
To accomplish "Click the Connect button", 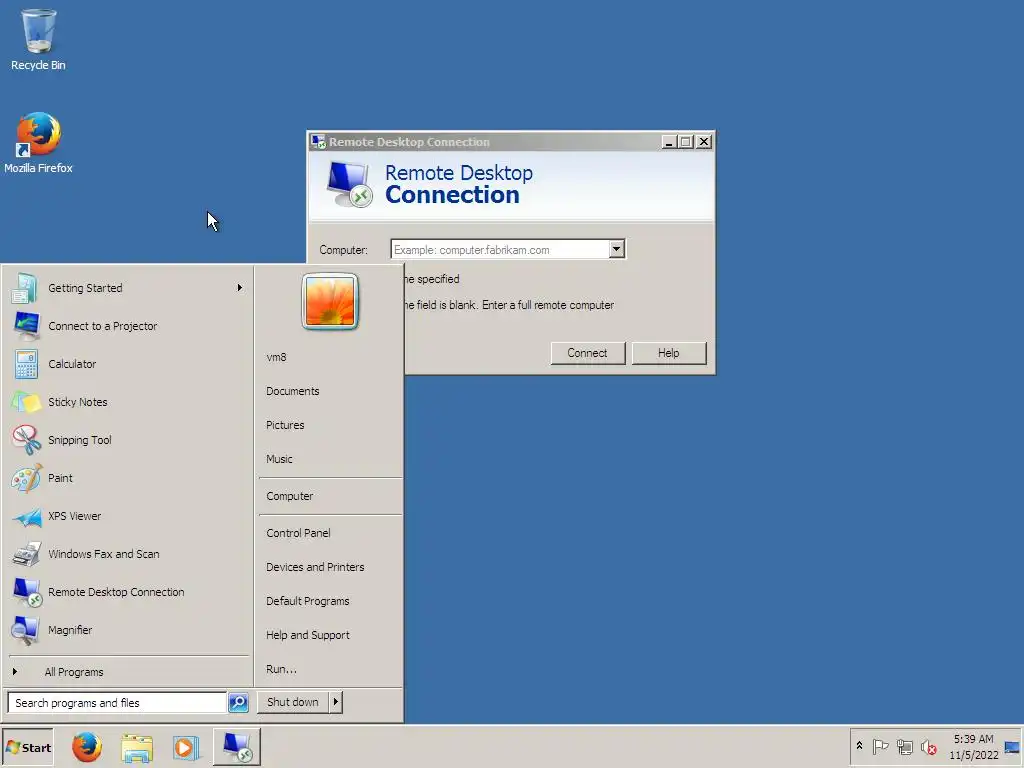I will [588, 353].
